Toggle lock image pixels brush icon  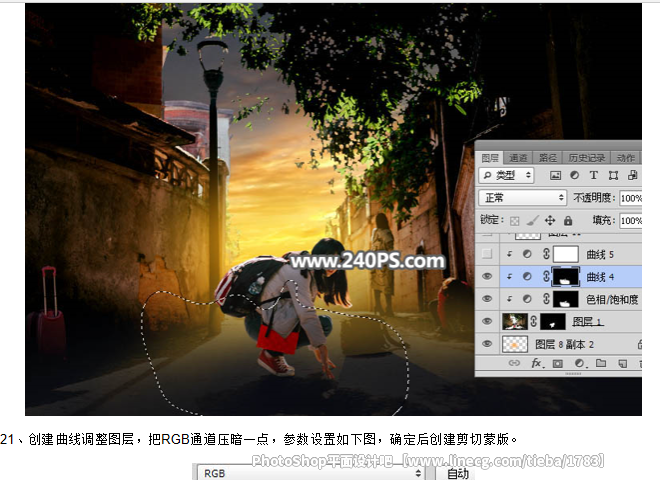click(532, 220)
